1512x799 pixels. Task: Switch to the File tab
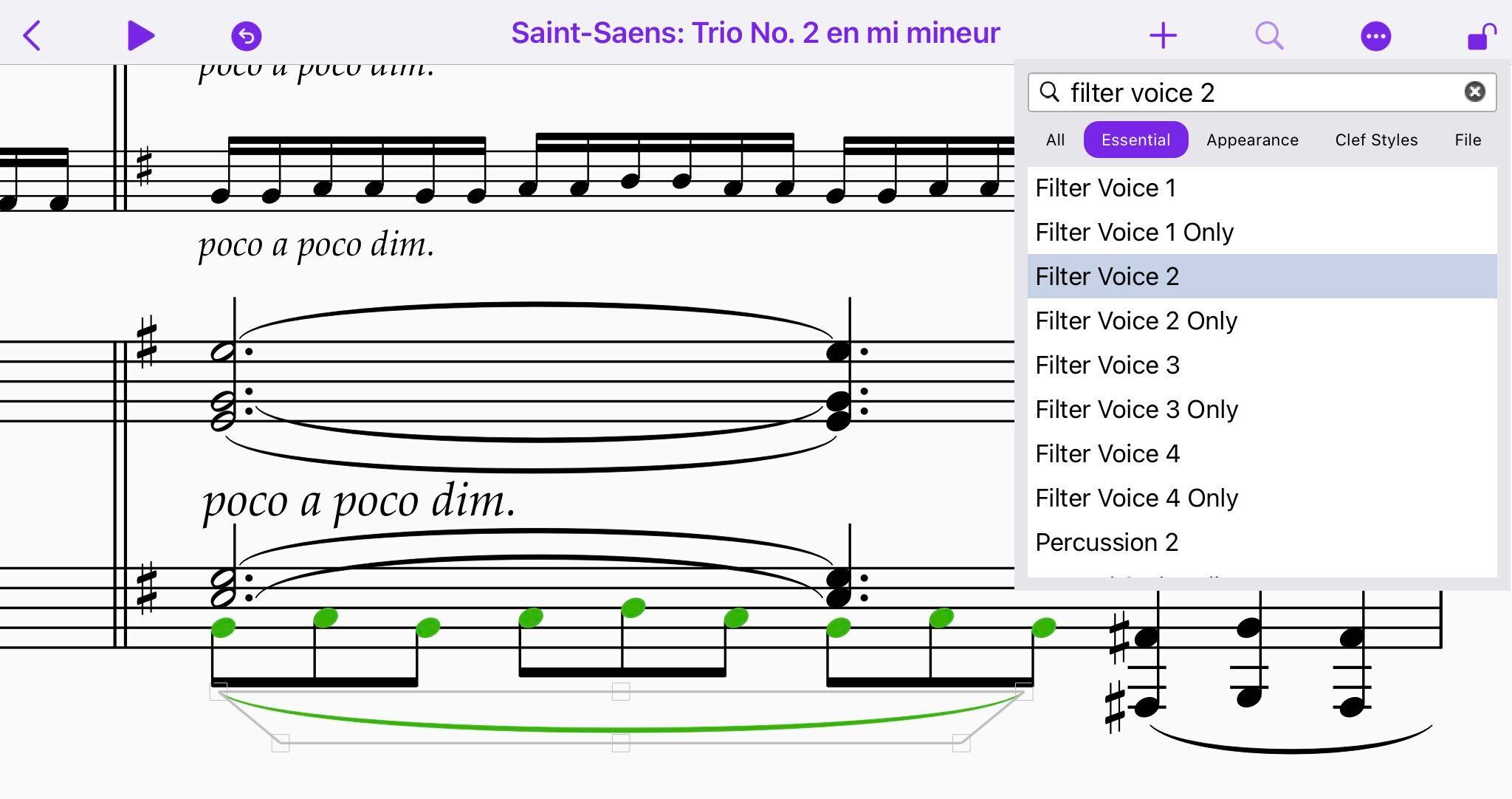click(1467, 140)
